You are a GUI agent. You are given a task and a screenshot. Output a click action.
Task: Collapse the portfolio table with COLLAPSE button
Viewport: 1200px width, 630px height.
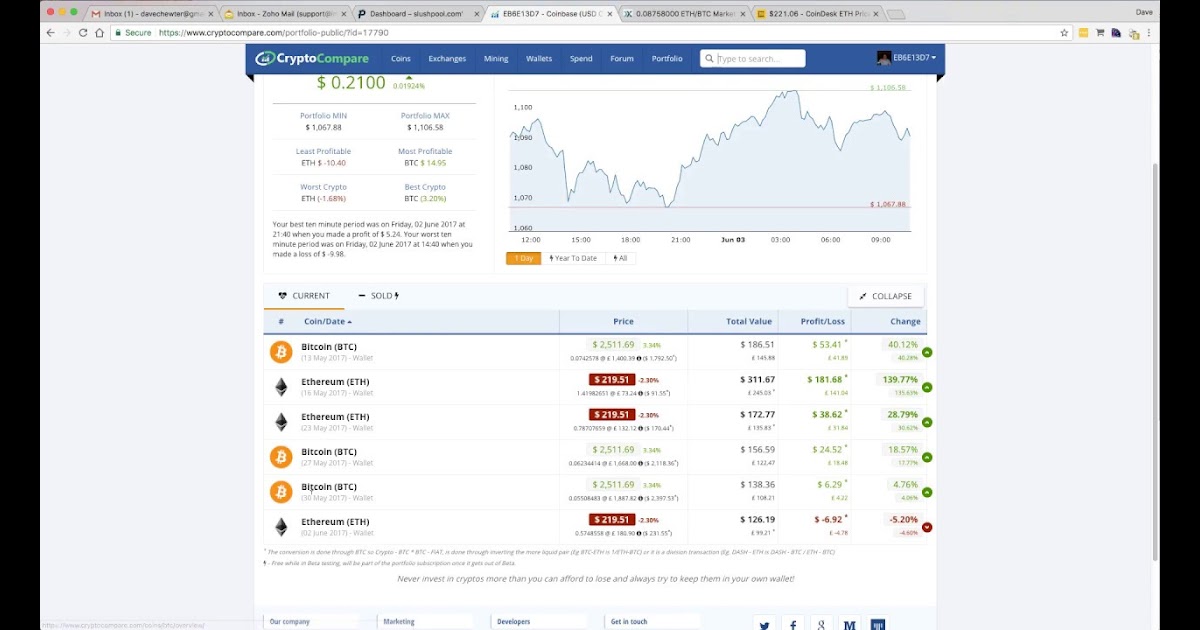coord(885,296)
